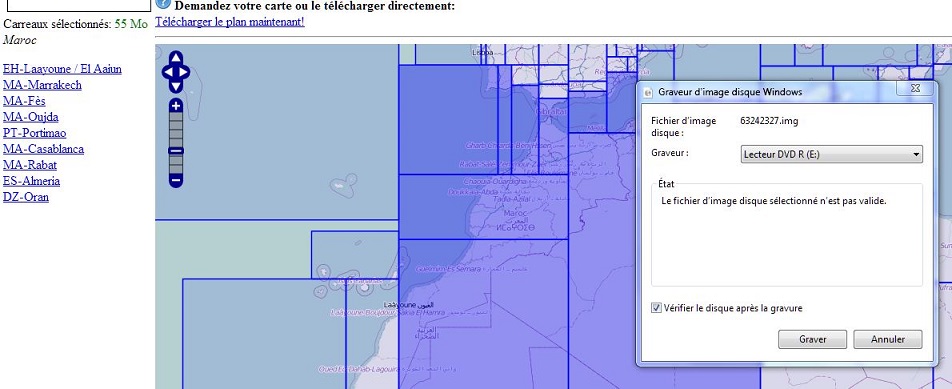Choose the DZ-Oran link
The image size is (952, 389).
tap(26, 197)
